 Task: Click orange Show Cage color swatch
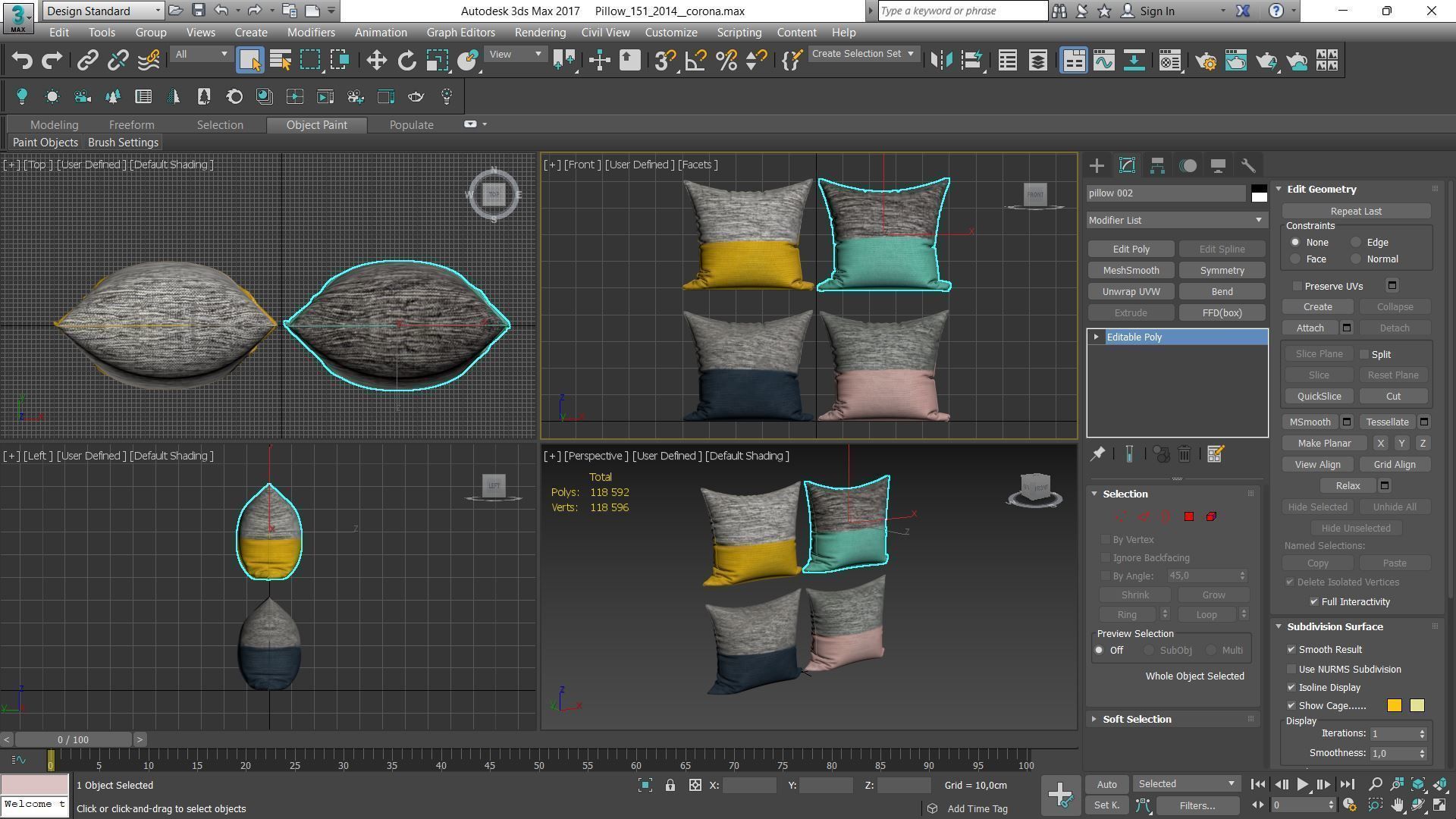(x=1394, y=705)
